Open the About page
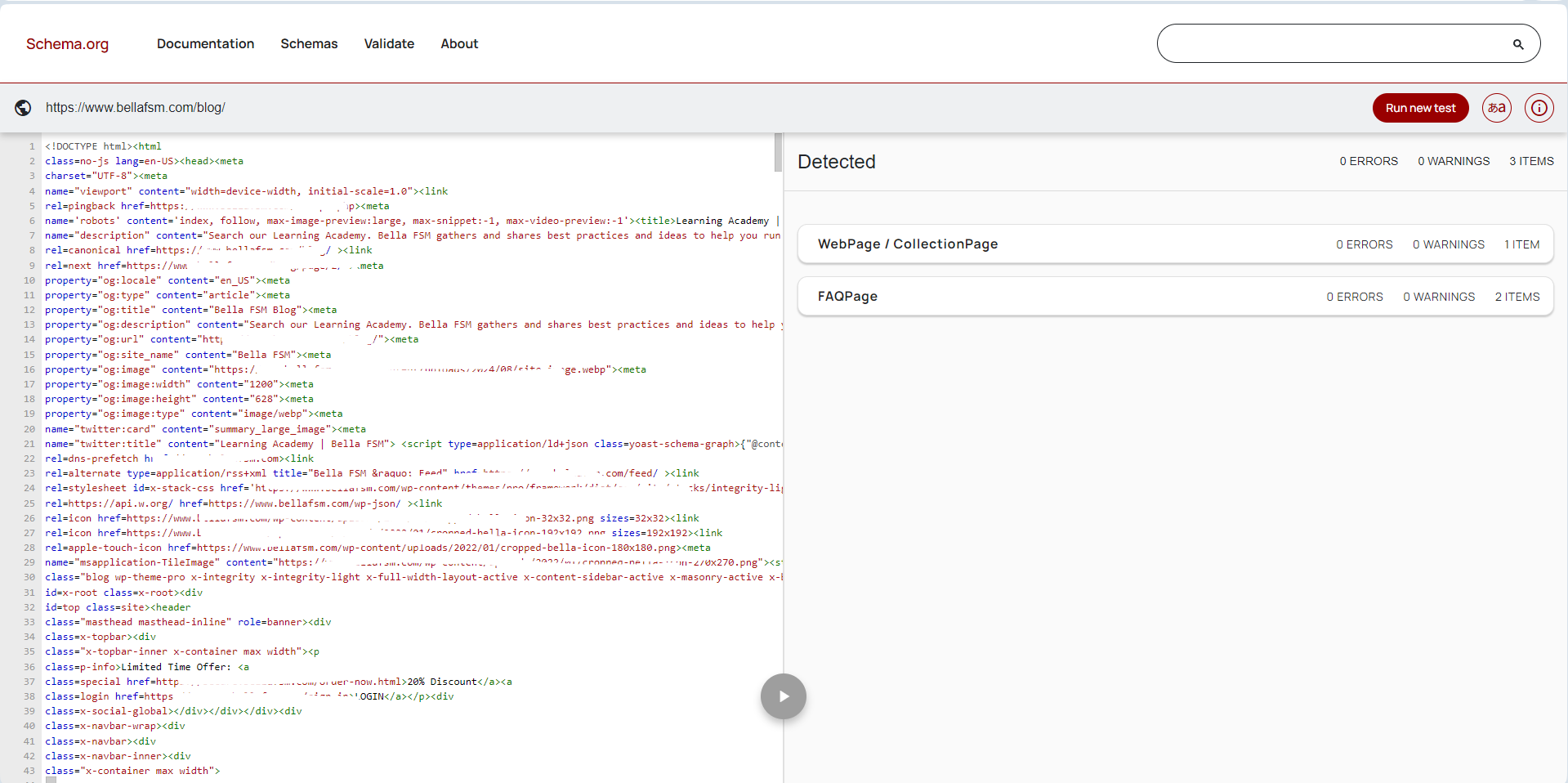The image size is (1568, 783). point(459,44)
